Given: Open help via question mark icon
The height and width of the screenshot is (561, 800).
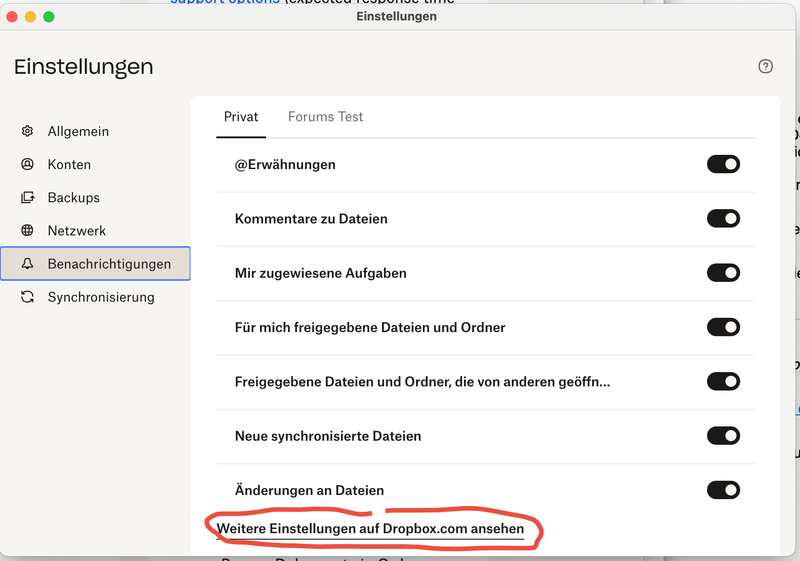Looking at the screenshot, I should tap(765, 66).
